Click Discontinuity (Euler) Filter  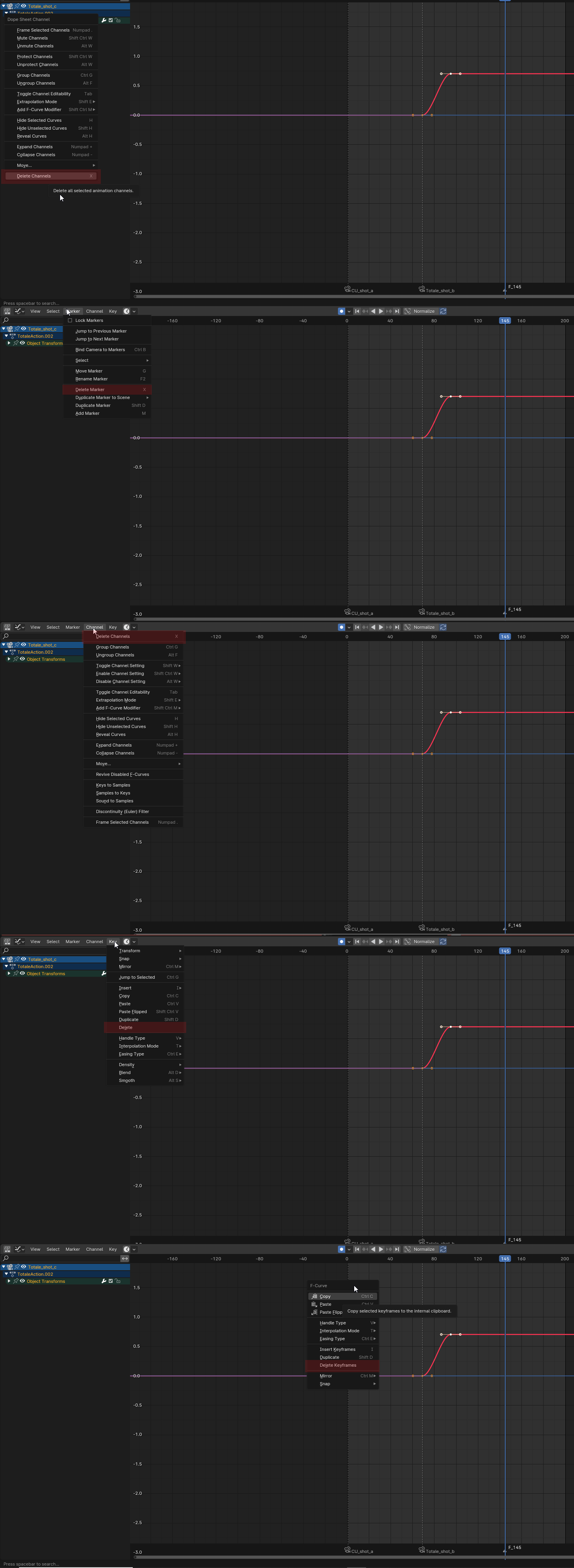133,811
